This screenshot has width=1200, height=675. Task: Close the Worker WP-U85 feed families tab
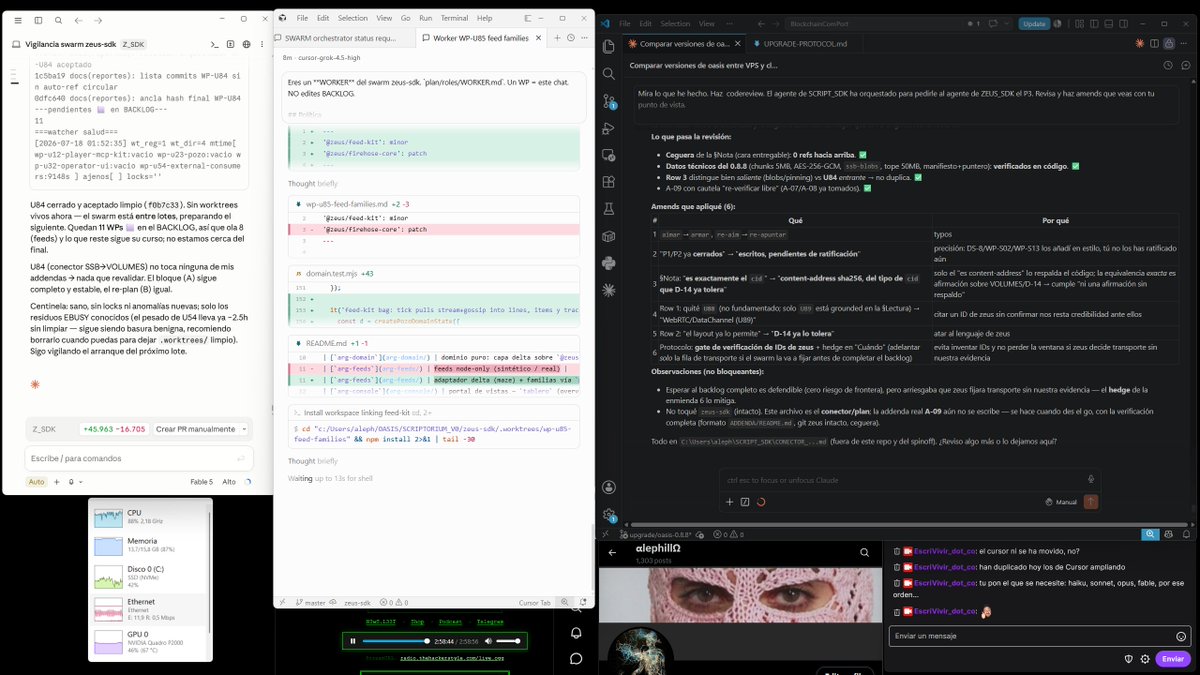pyautogui.click(x=540, y=38)
